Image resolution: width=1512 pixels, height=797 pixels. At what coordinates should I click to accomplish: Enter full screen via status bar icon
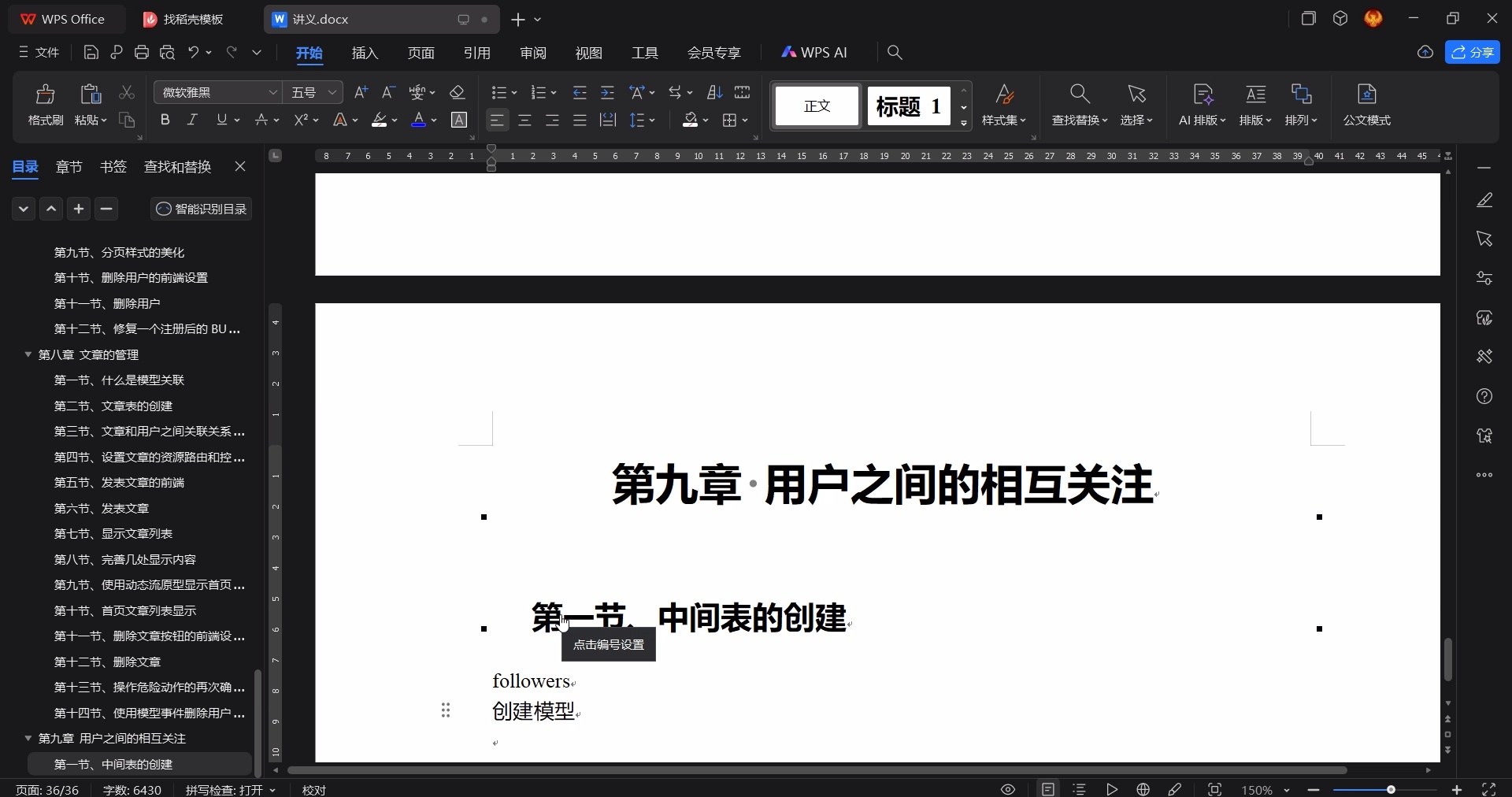1491,789
